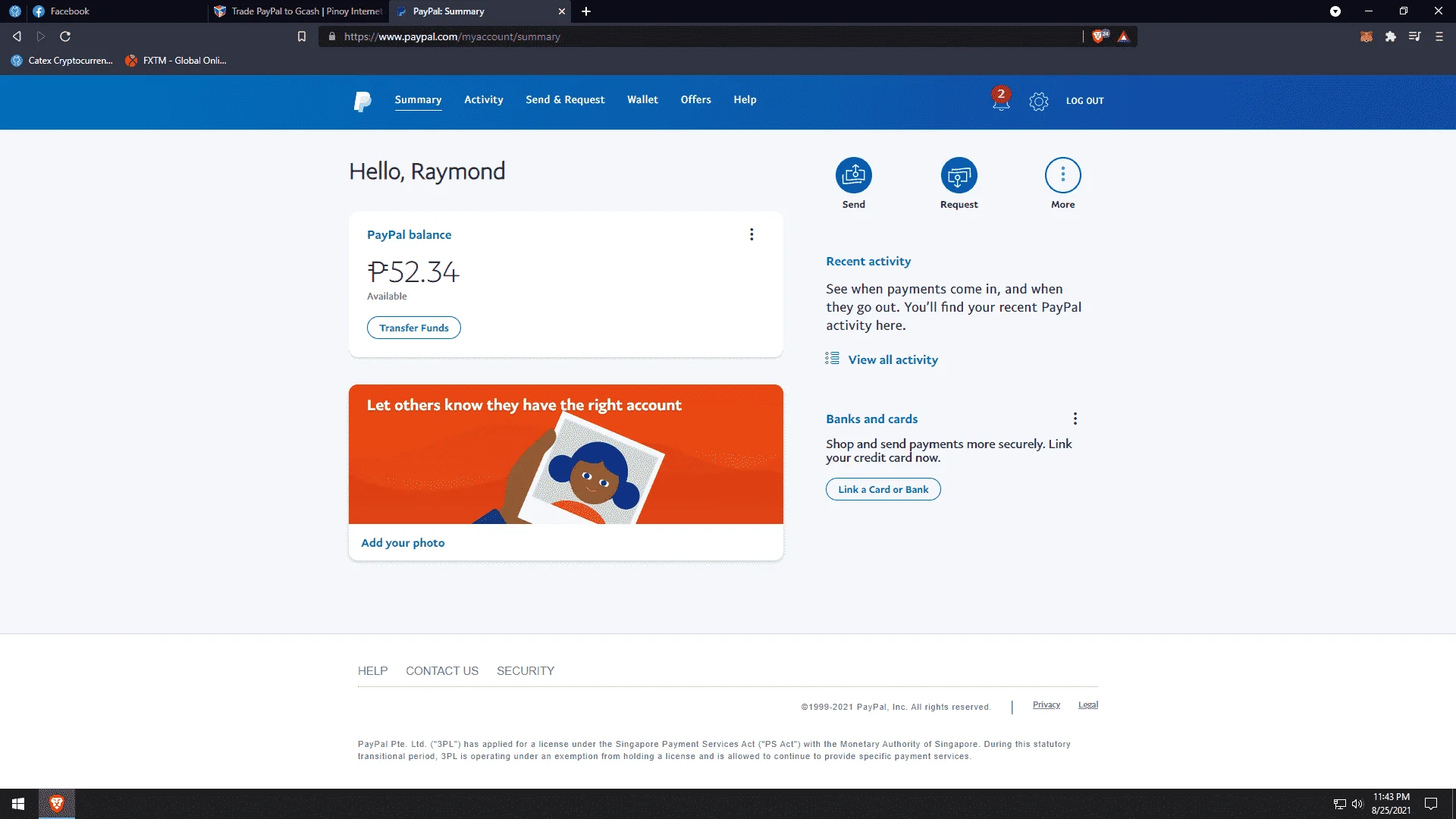Open the Legal footer link
This screenshot has width=1456, height=819.
[x=1088, y=704]
